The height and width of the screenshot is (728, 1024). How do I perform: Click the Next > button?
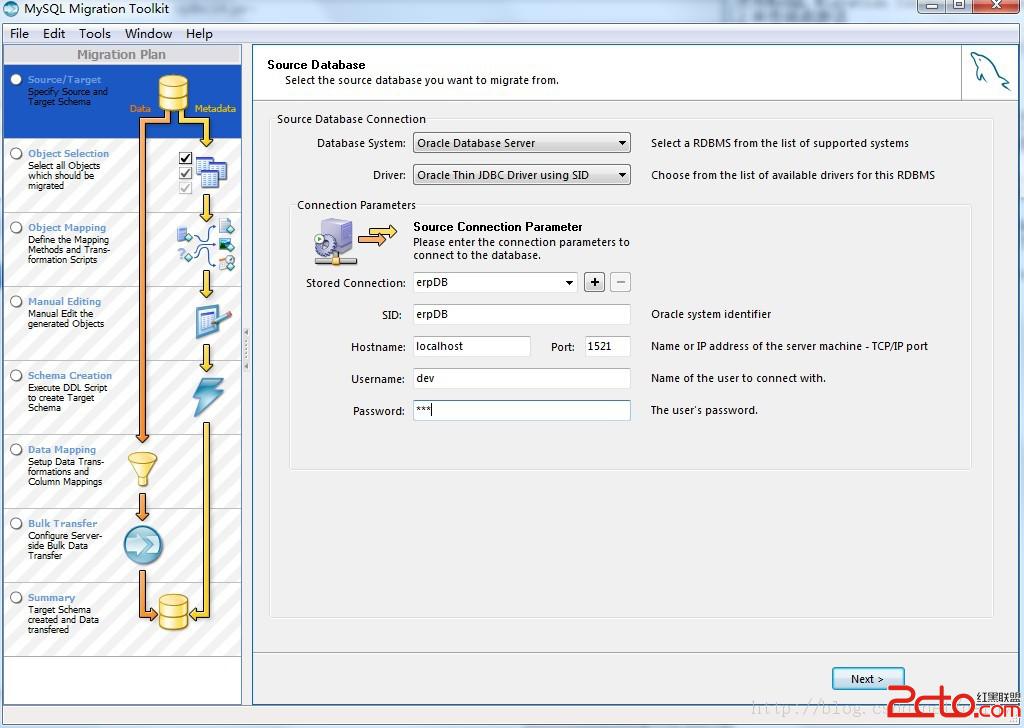click(868, 679)
